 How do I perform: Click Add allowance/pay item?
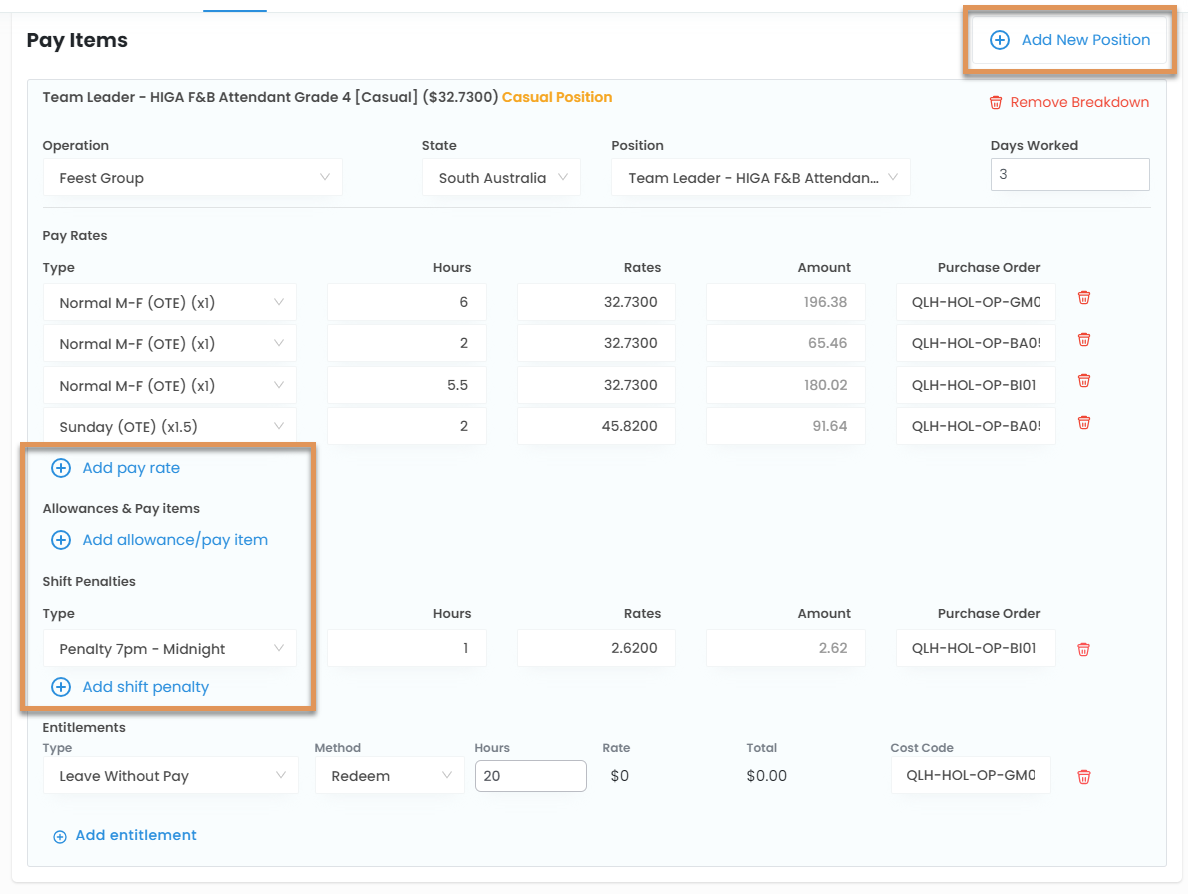174,540
